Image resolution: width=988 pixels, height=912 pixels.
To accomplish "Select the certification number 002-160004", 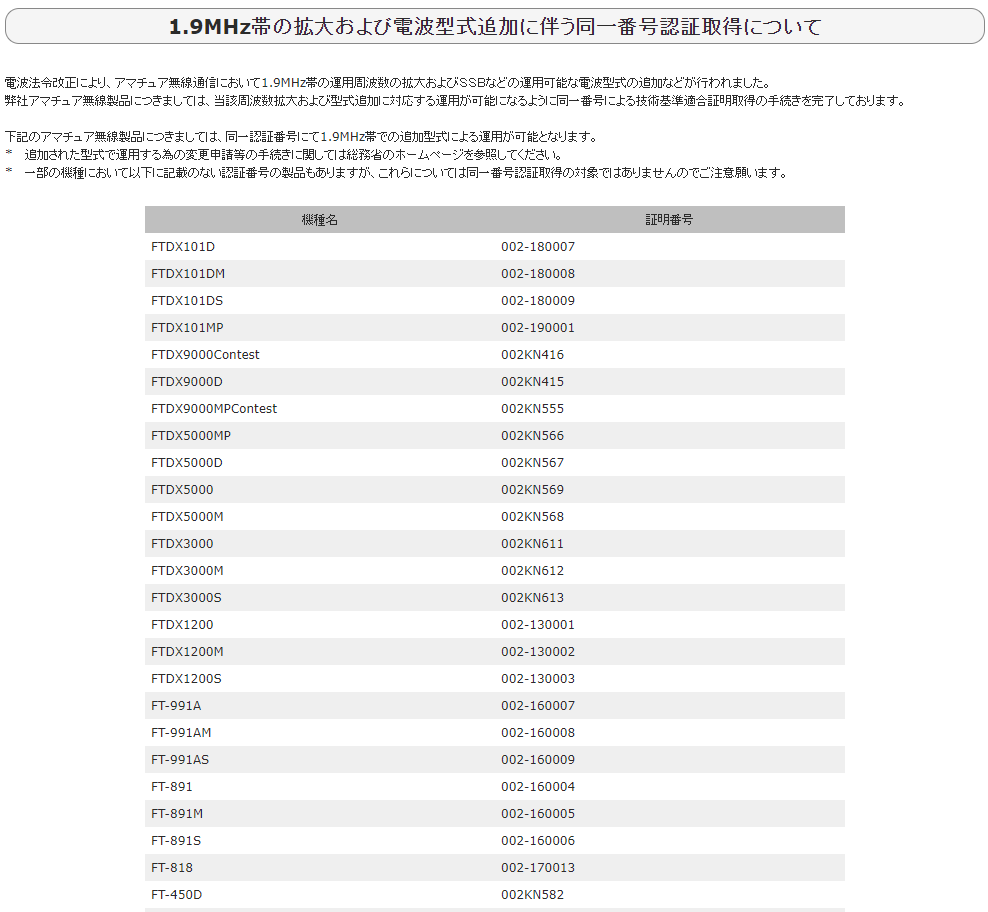I will pyautogui.click(x=538, y=787).
